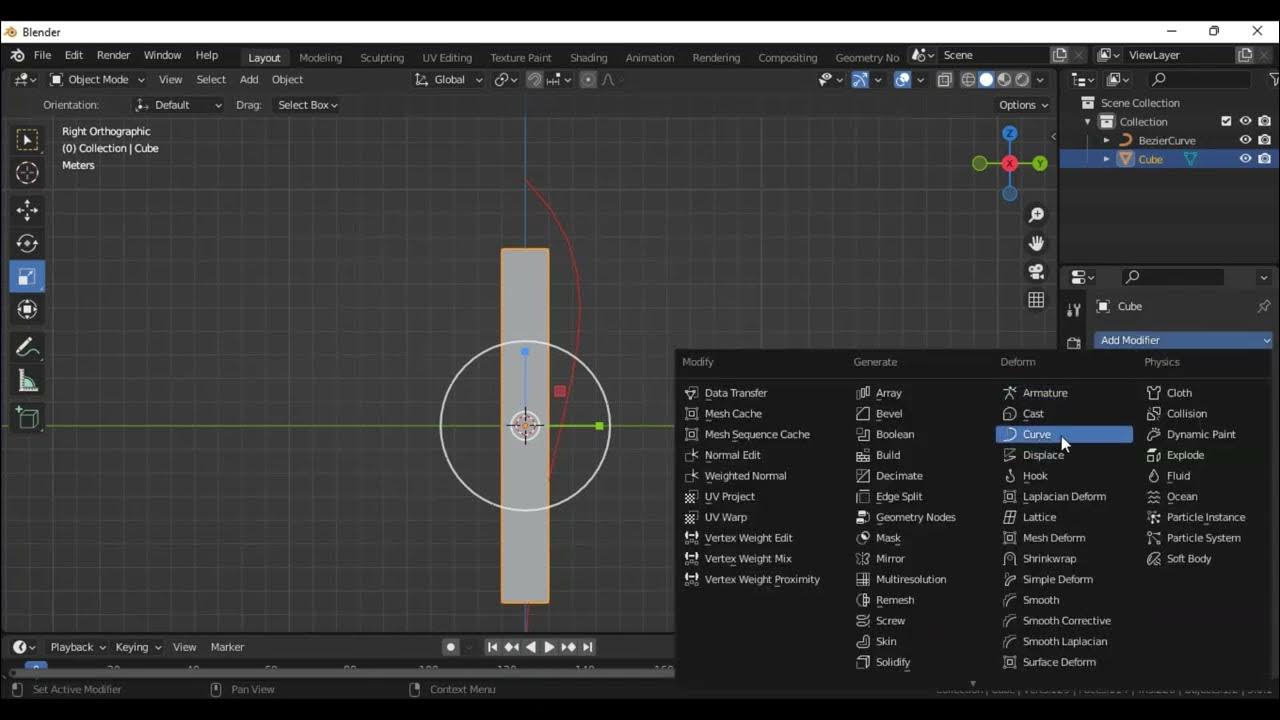
Task: Select the Measure tool
Action: tap(27, 381)
